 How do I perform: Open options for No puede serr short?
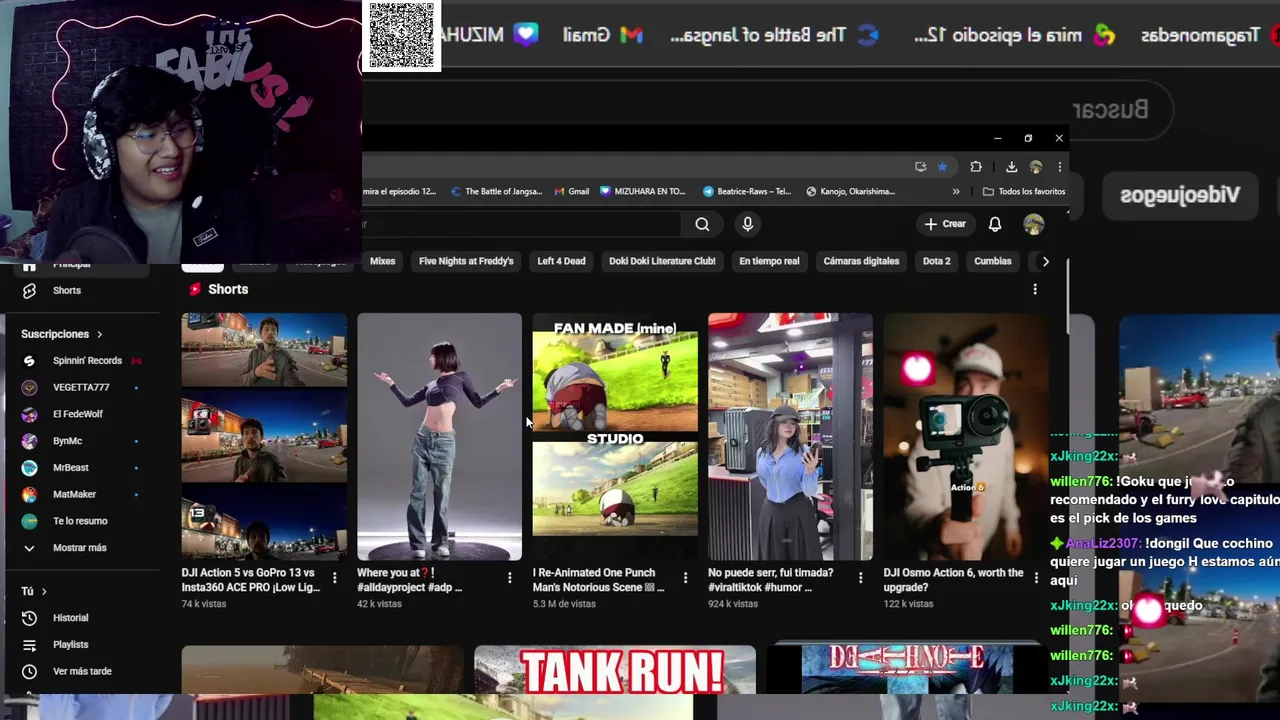860,578
